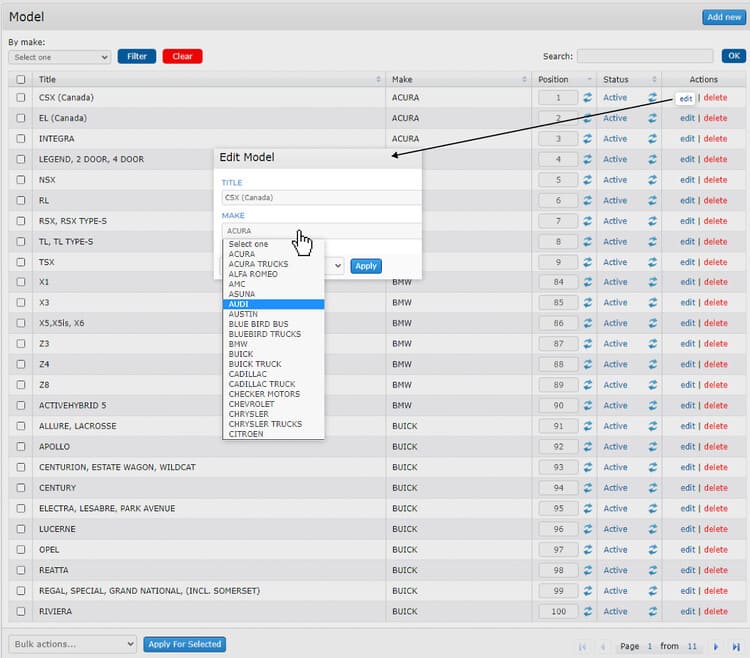Toggle status icon for RIVIERA row
This screenshot has width=750, height=658.
point(652,611)
